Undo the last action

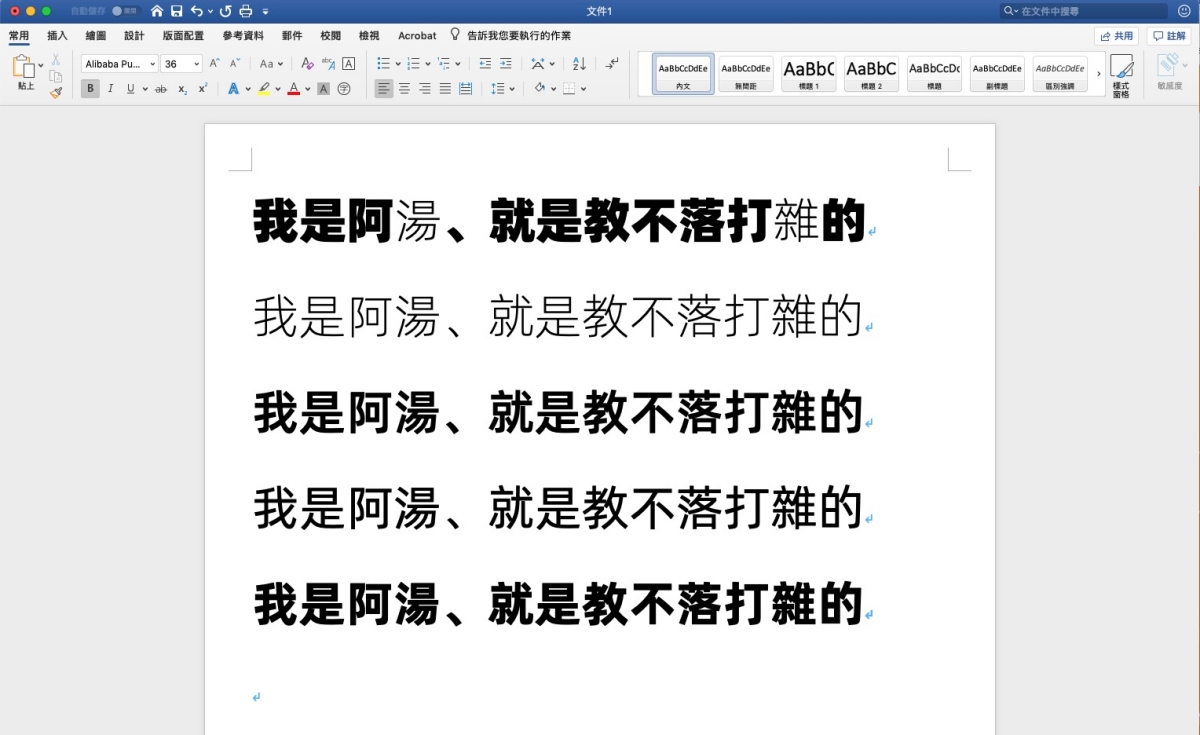point(197,11)
